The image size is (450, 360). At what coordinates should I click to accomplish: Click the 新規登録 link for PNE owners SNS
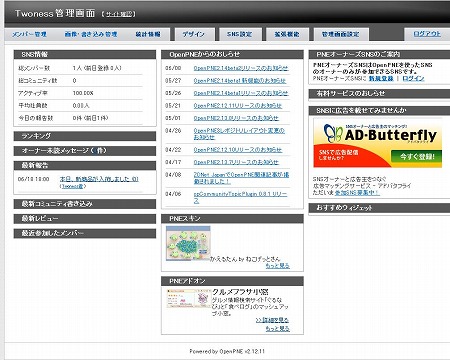381,78
